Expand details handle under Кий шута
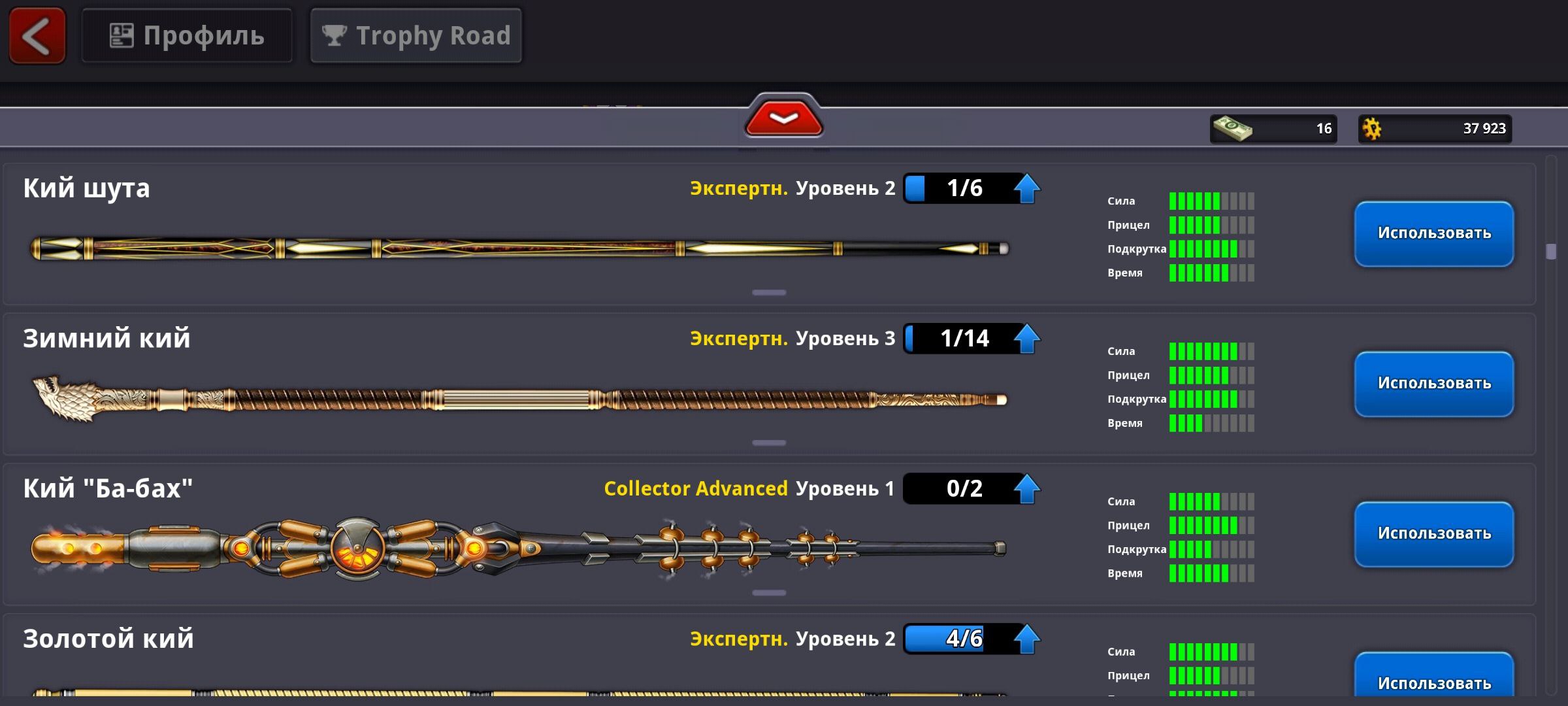 click(x=769, y=292)
